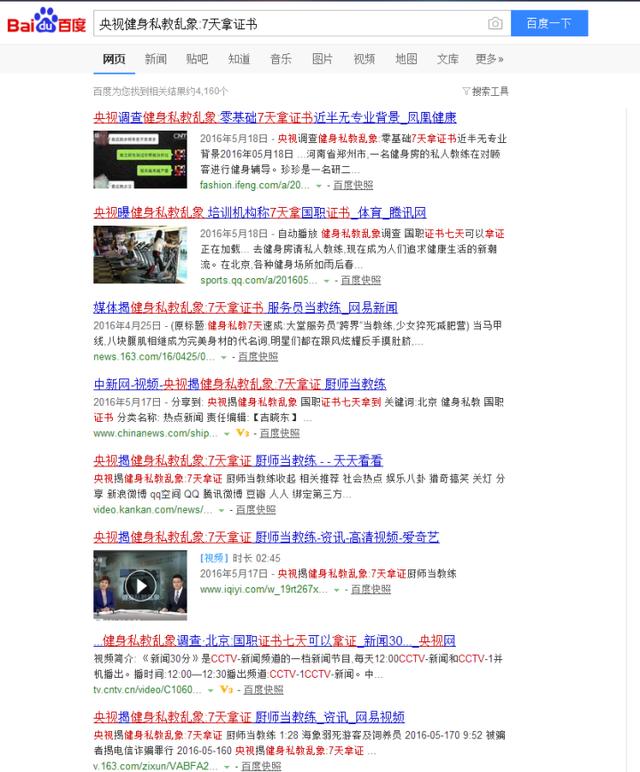Expand dropdown arrow after news.163.com URL
The height and width of the screenshot is (772, 640).
pyautogui.click(x=223, y=357)
